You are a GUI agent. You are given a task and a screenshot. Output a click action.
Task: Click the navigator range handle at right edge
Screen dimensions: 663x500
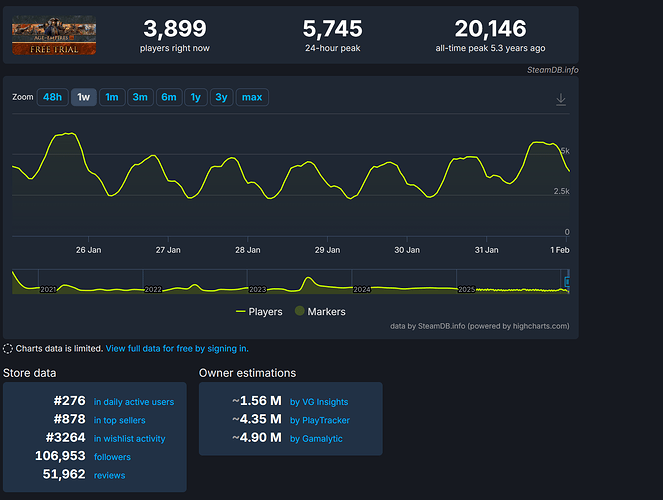coord(568,282)
